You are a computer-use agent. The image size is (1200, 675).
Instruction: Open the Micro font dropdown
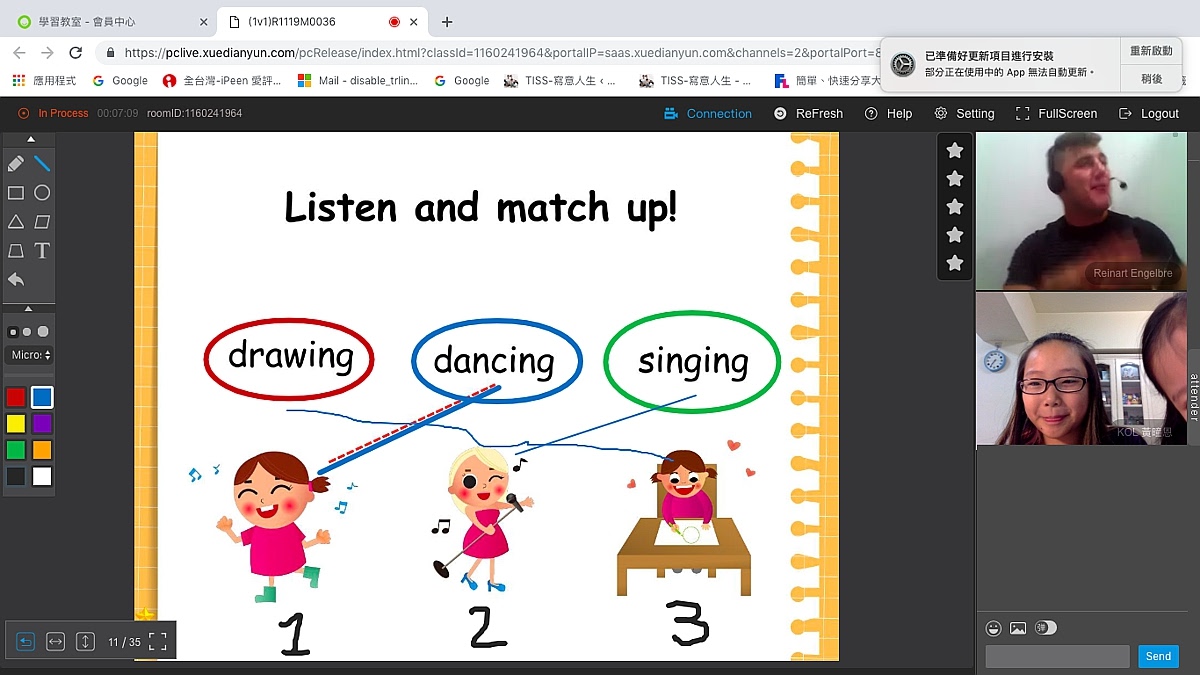point(30,355)
